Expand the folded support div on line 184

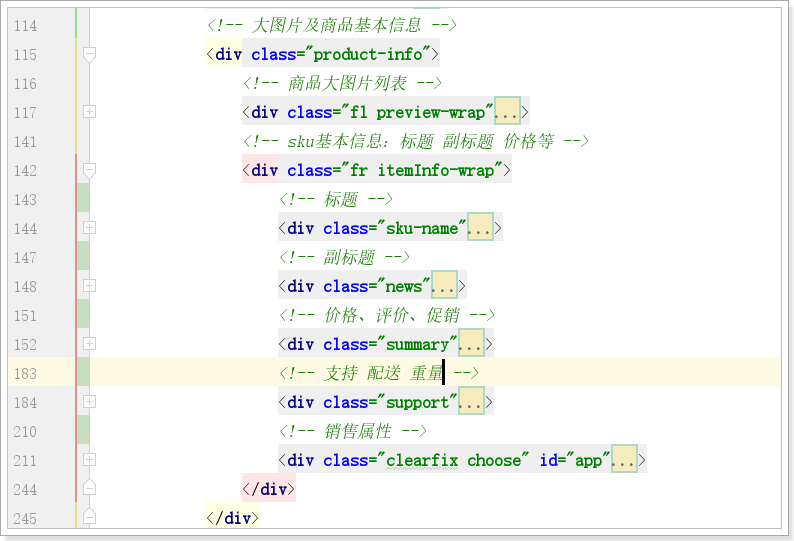[89, 402]
